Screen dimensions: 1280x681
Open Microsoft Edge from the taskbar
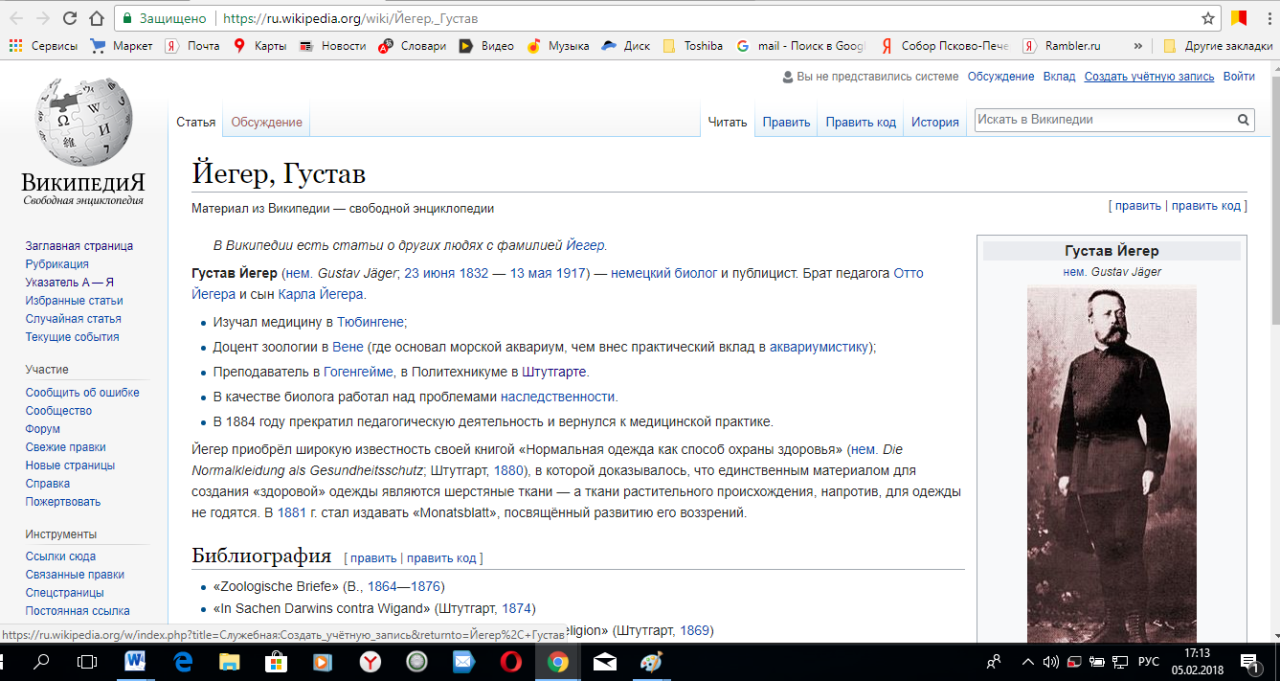click(x=183, y=662)
